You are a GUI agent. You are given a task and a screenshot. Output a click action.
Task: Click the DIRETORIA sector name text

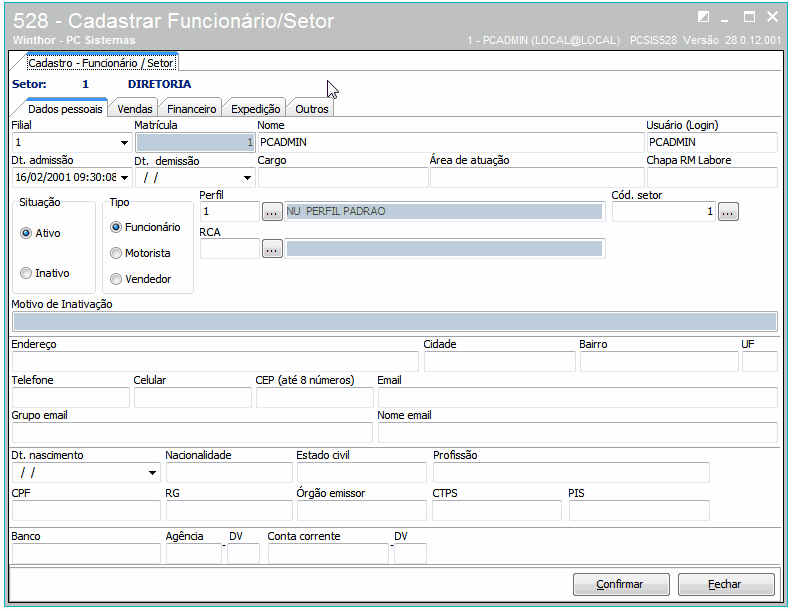pos(159,84)
